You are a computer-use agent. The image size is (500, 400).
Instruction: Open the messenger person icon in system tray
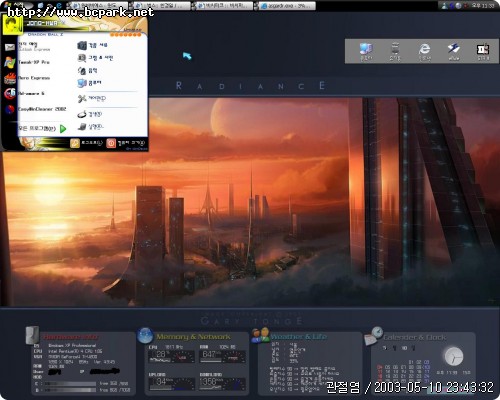[x=444, y=5]
